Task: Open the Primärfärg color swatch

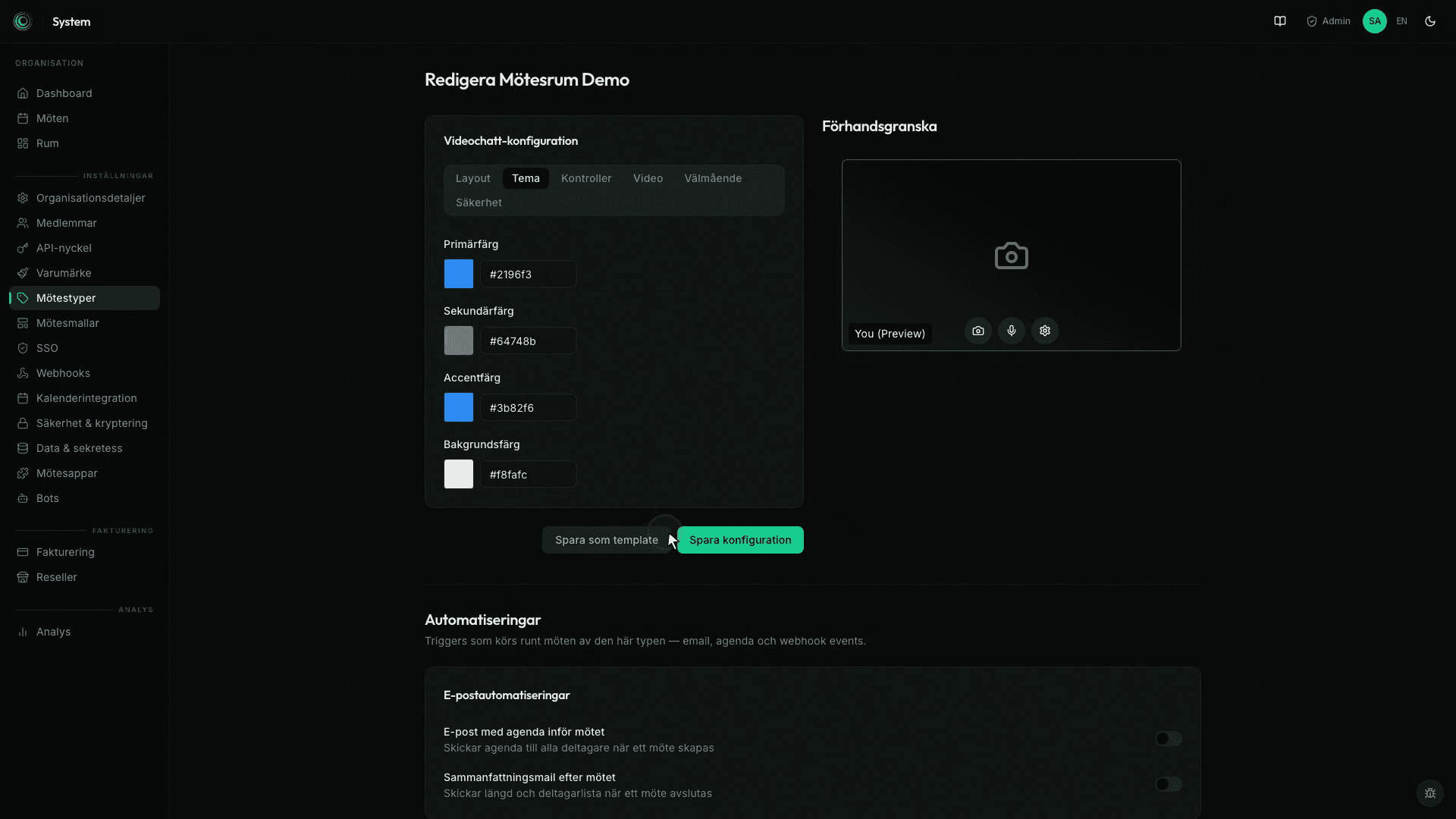Action: pos(459,274)
